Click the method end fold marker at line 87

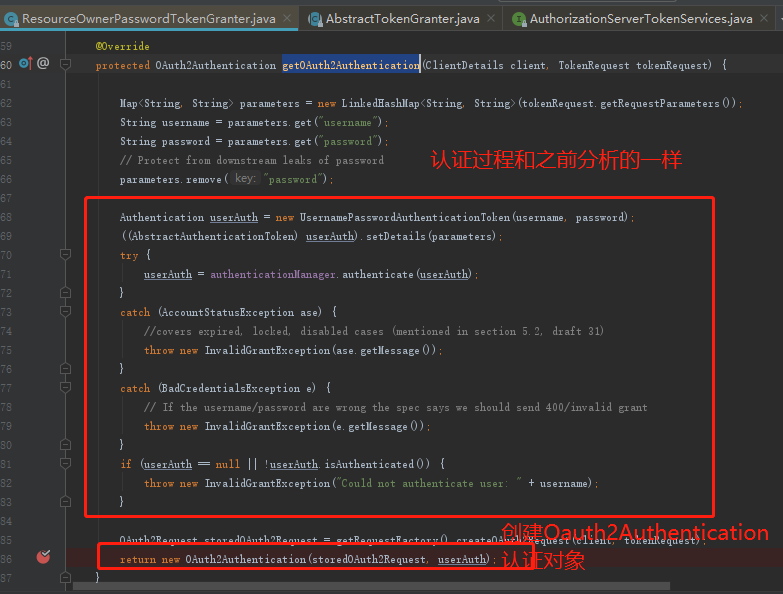(65, 578)
